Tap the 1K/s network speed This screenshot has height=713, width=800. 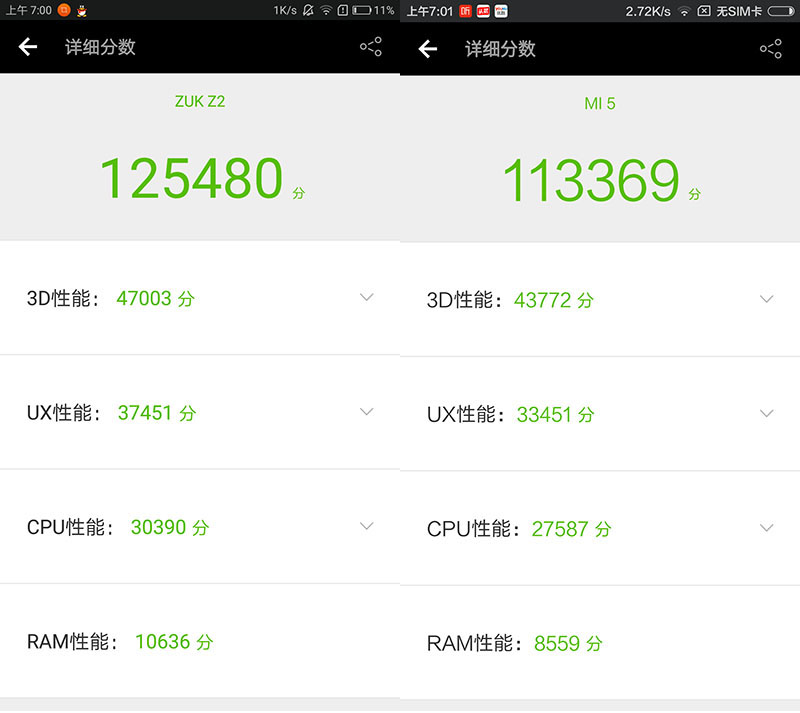pos(285,10)
